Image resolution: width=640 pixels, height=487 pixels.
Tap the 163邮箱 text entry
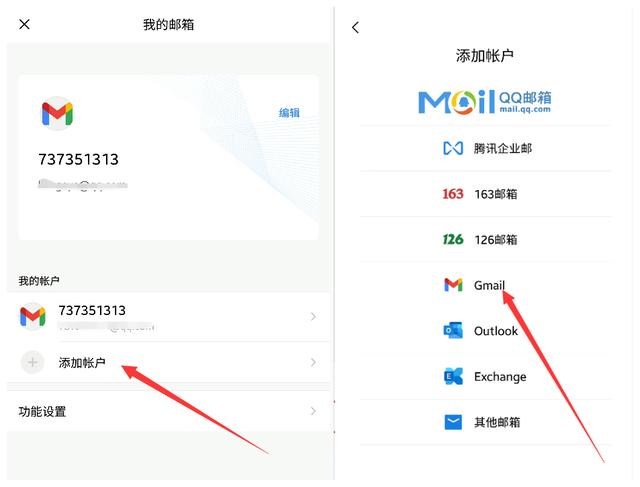(x=495, y=194)
